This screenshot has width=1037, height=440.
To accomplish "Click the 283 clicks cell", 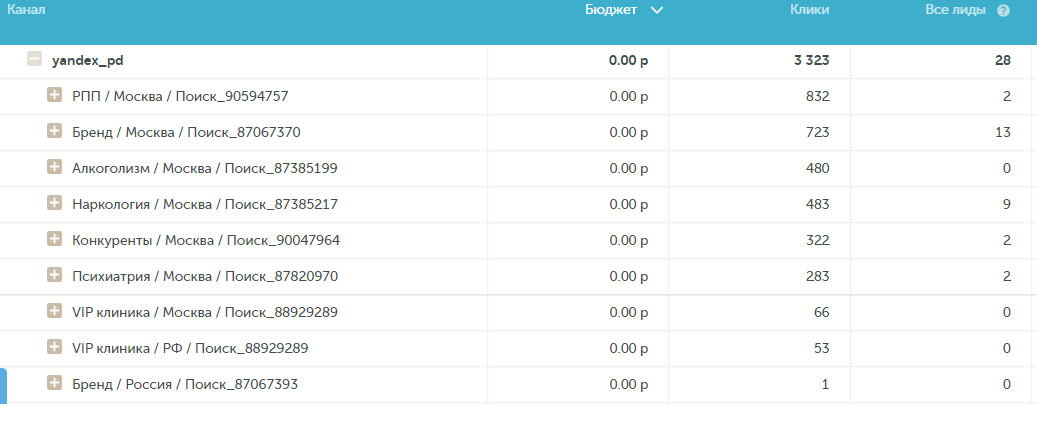I will click(x=817, y=276).
